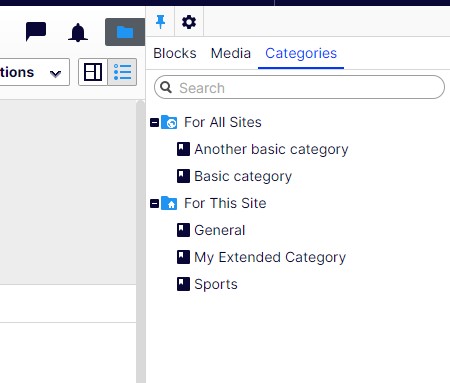Click the icon beside Basic category
450x383 pixels.
pyautogui.click(x=183, y=176)
